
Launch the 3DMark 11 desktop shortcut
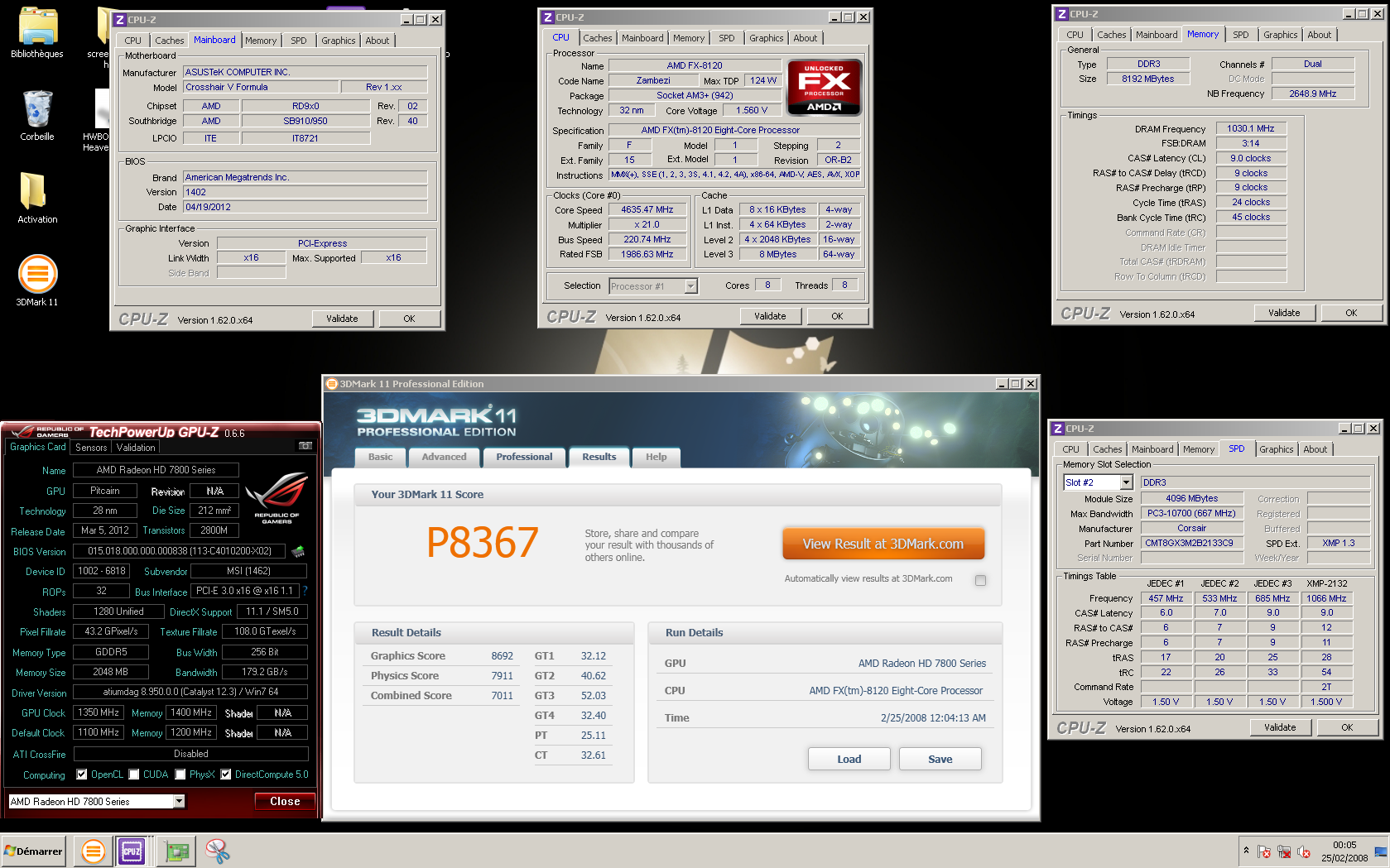point(37,280)
